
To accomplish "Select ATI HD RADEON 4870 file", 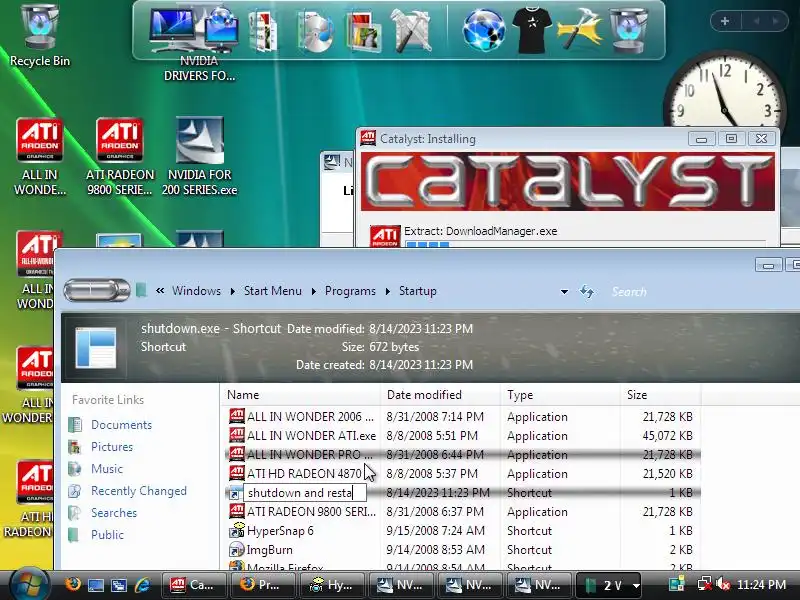I will [463, 473].
